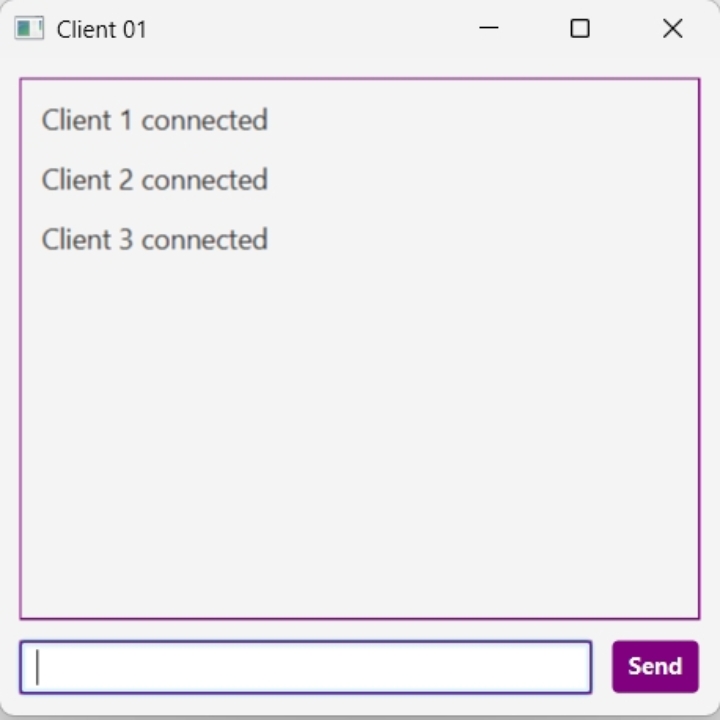Focus the message input field
Image resolution: width=720 pixels, height=720 pixels.
click(x=305, y=667)
